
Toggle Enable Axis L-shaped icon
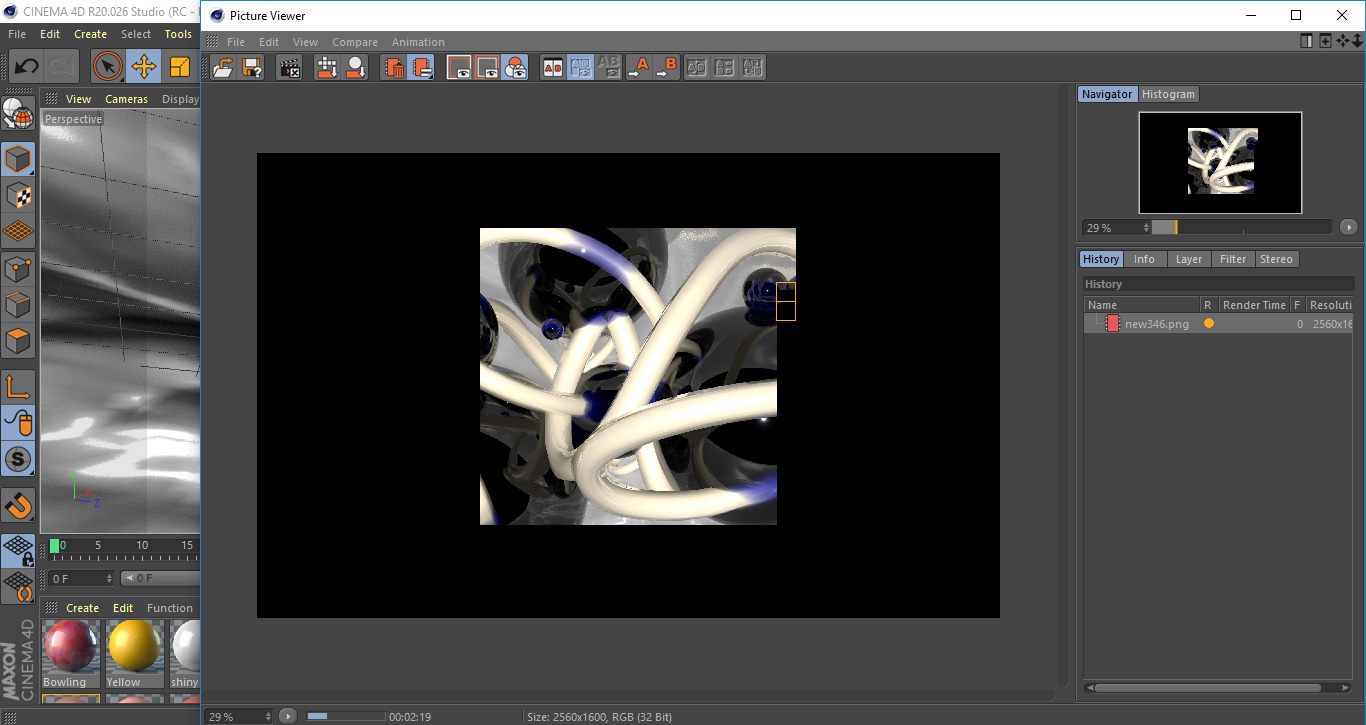(18, 387)
